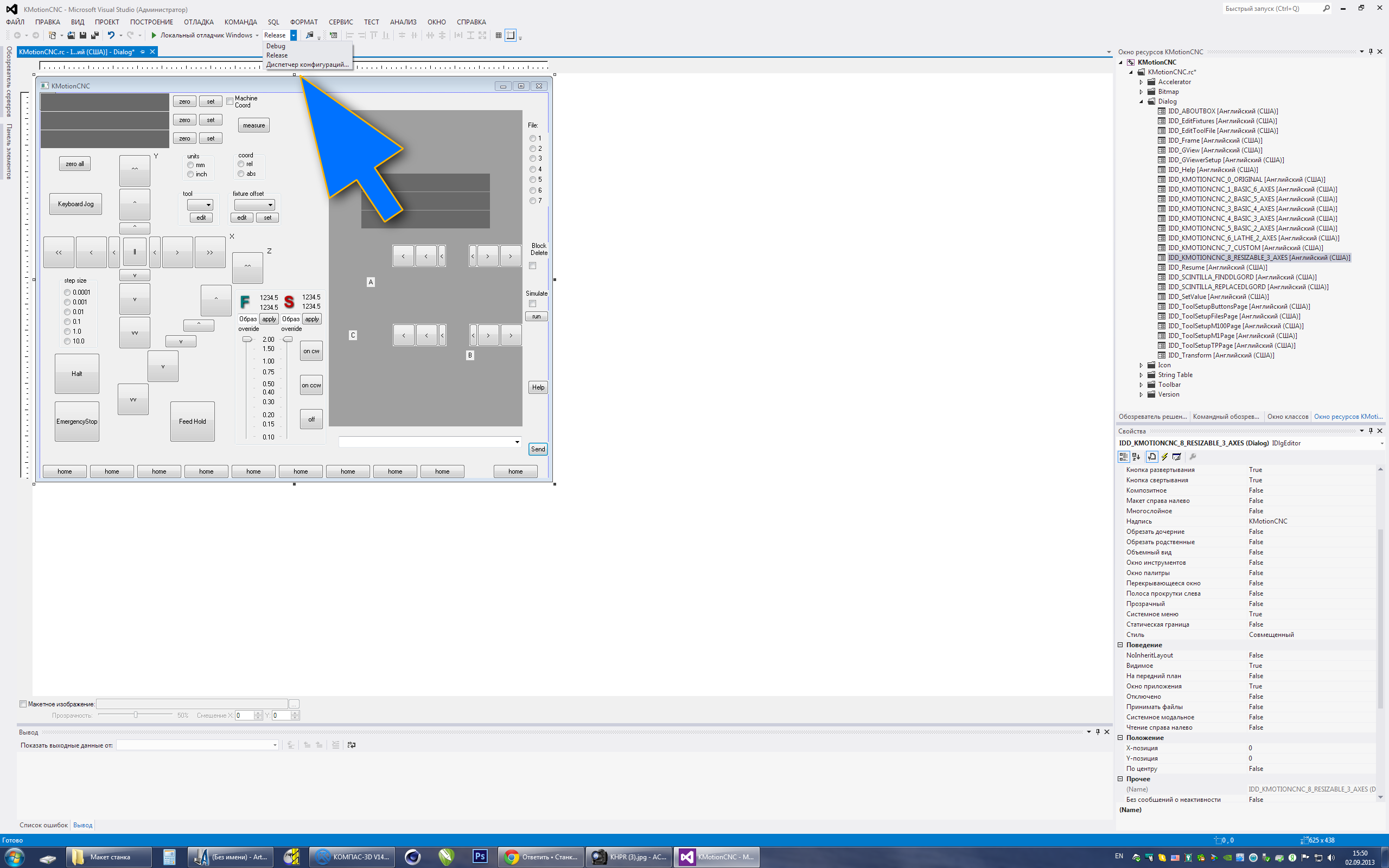Expand the String Table resource folder

click(1141, 375)
